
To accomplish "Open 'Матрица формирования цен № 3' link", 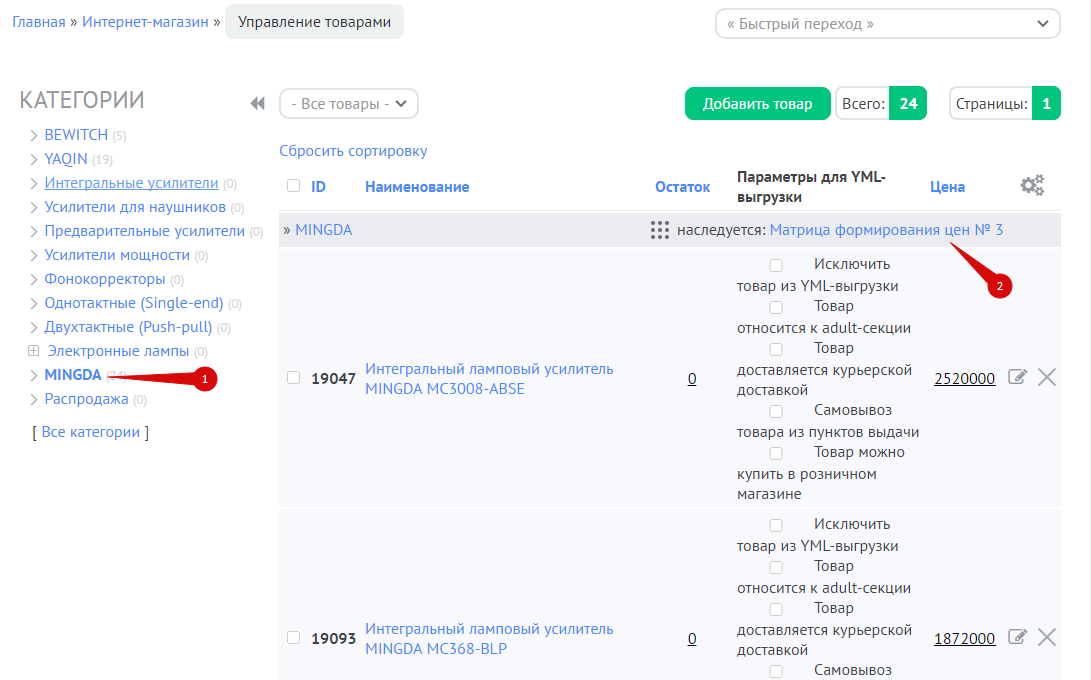I will 886,230.
